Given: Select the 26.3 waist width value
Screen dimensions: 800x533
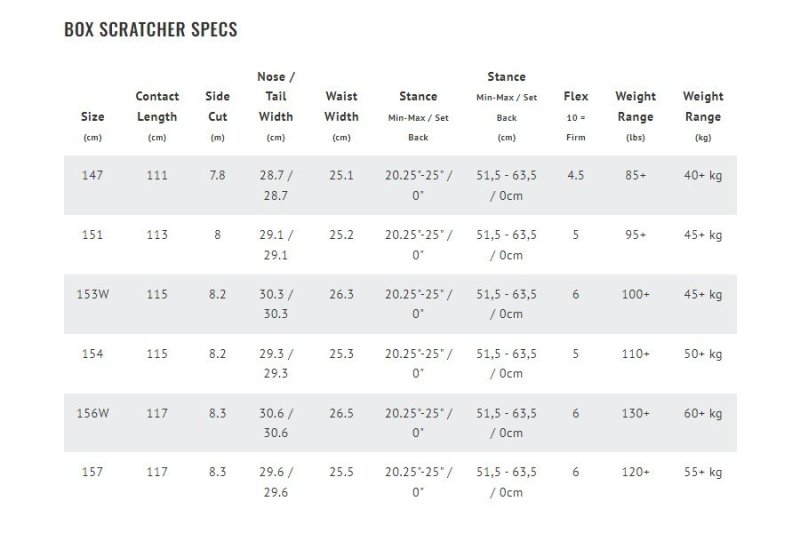Looking at the screenshot, I should (x=342, y=294).
